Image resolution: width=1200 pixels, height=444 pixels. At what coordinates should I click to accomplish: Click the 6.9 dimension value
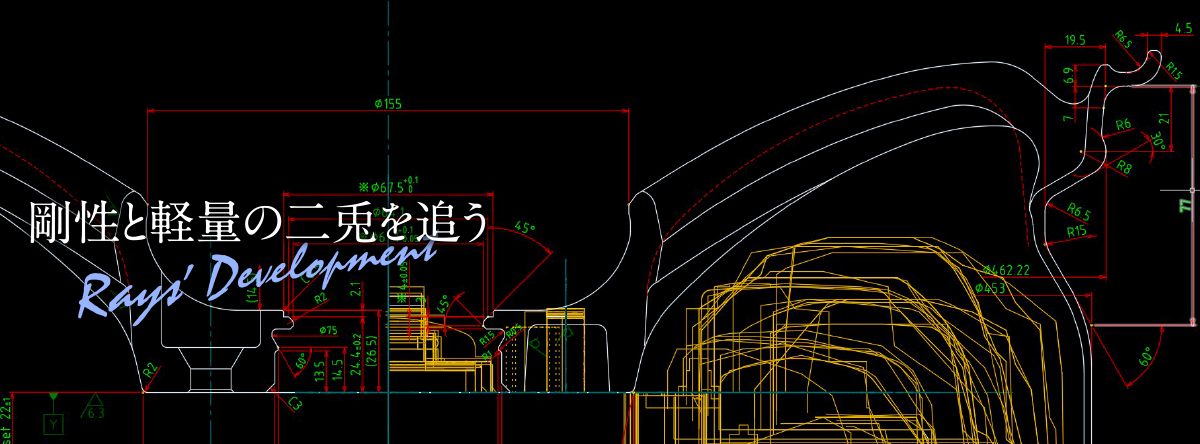[x=1068, y=75]
